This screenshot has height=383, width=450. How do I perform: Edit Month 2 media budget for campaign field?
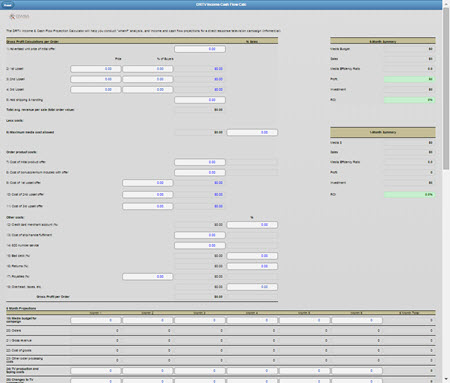click(148, 320)
